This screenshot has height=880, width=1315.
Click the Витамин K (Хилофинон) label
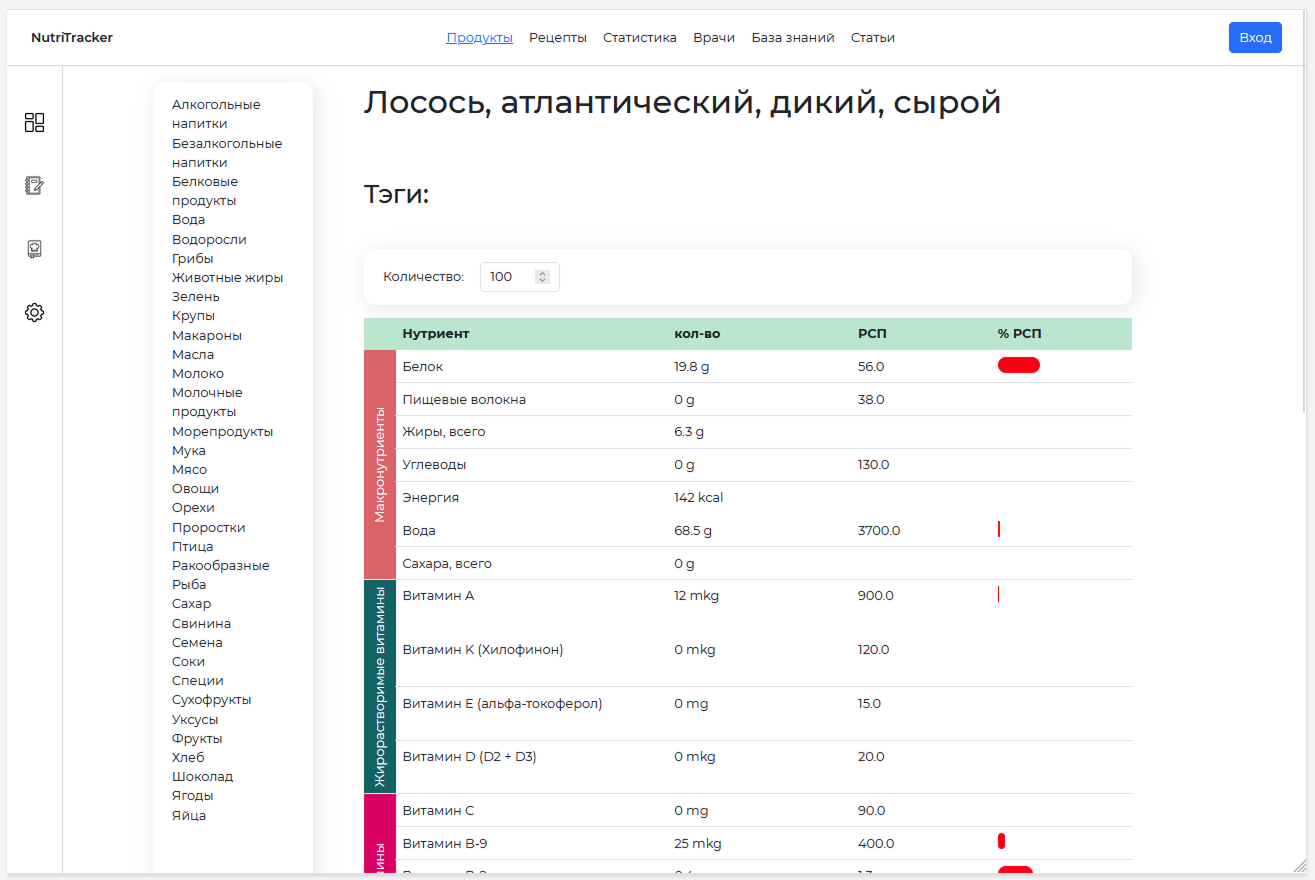click(483, 650)
